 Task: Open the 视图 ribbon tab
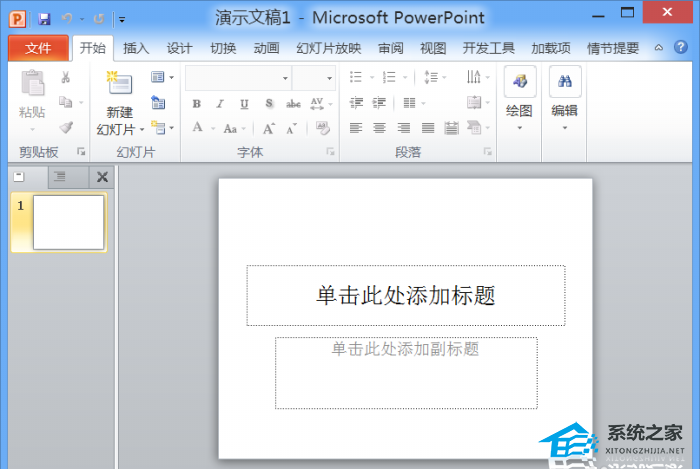pos(433,48)
